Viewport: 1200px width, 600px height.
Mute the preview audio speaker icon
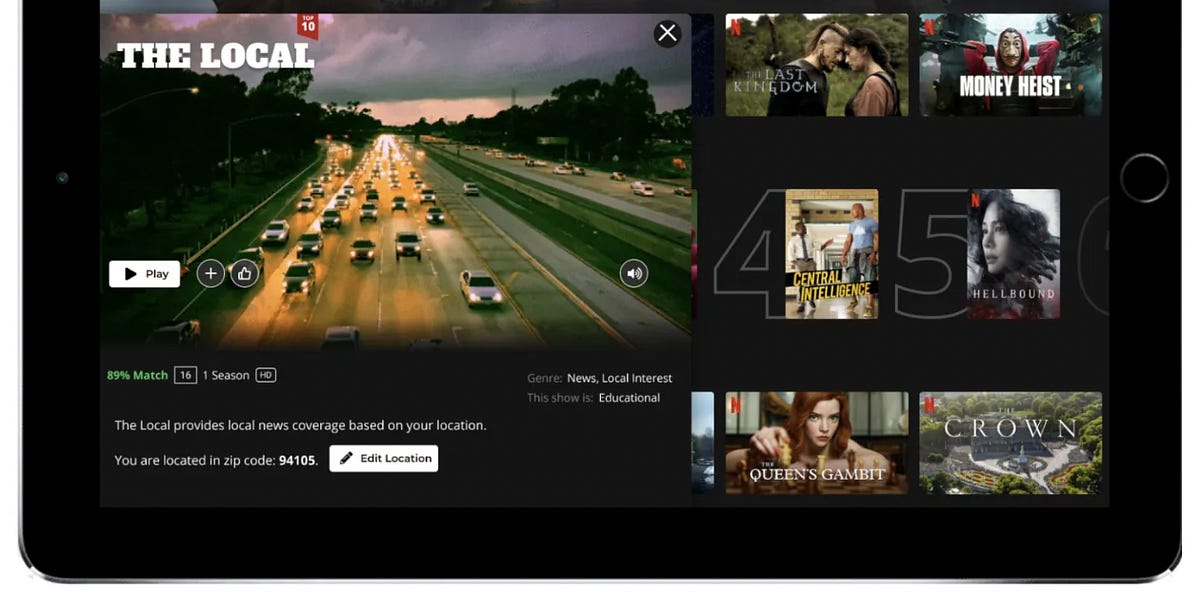tap(634, 273)
